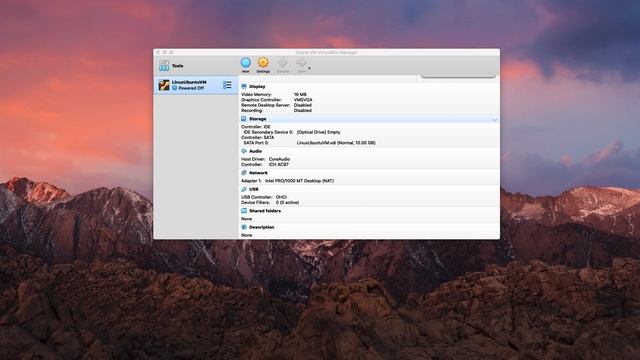Click the Tools label in sidebar
Screen dimensions: 640x360
178,66
